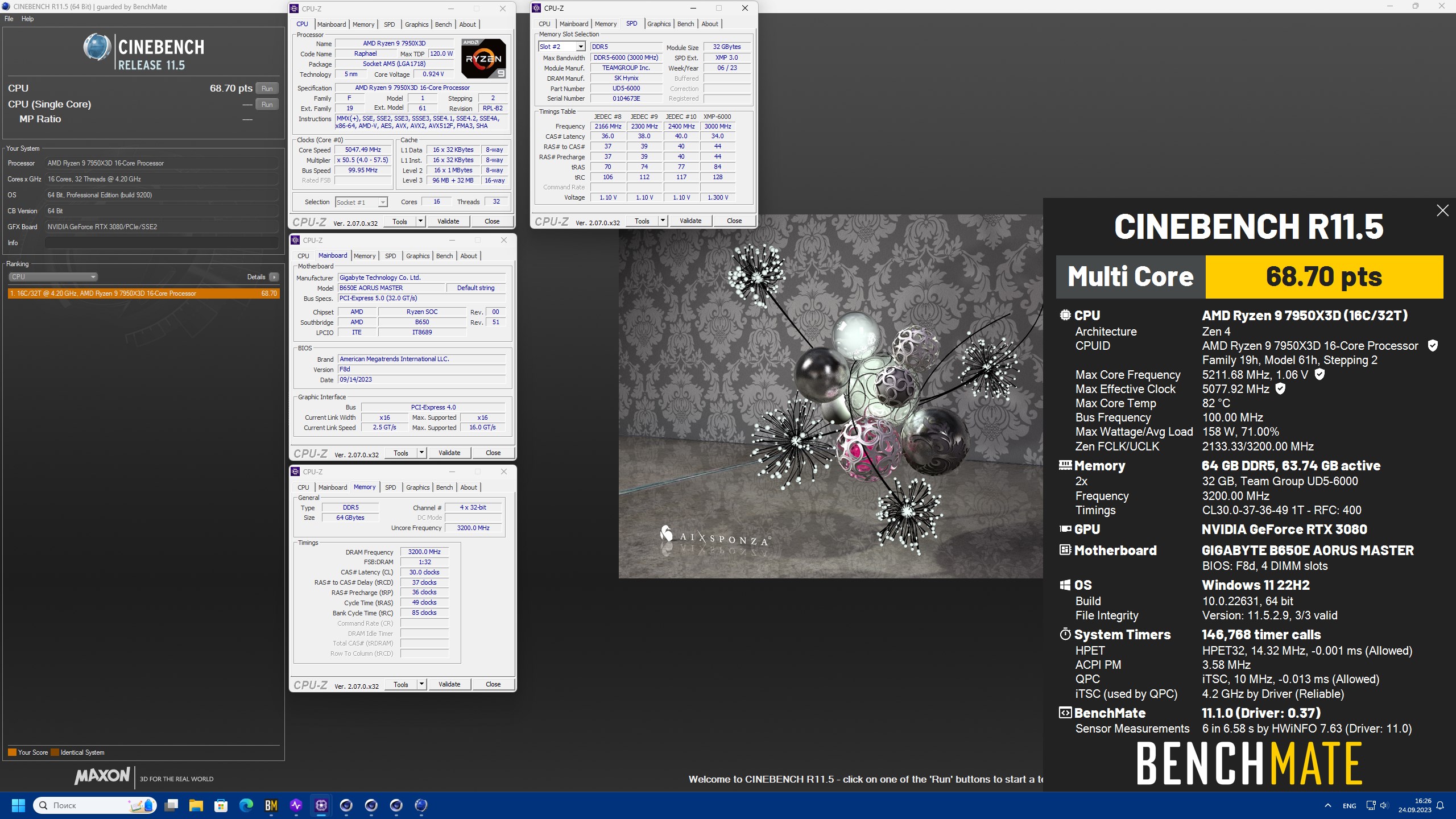Click Validate in the CPU-Z mainboard window
The height and width of the screenshot is (819, 1456).
449,453
